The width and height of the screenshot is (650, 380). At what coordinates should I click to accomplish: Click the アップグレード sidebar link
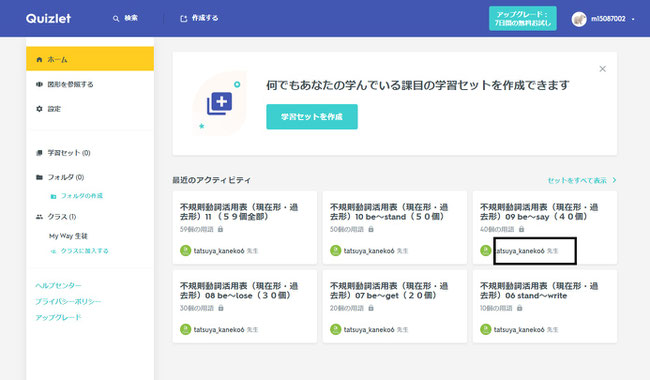pos(58,317)
